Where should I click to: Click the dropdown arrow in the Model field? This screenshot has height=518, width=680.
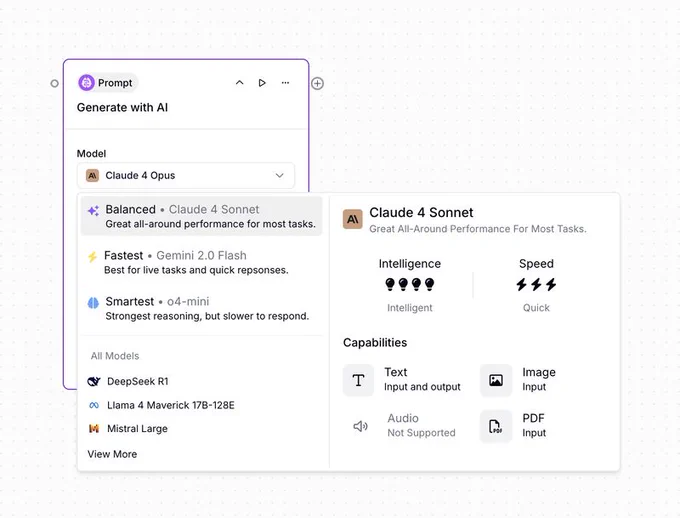coord(280,175)
